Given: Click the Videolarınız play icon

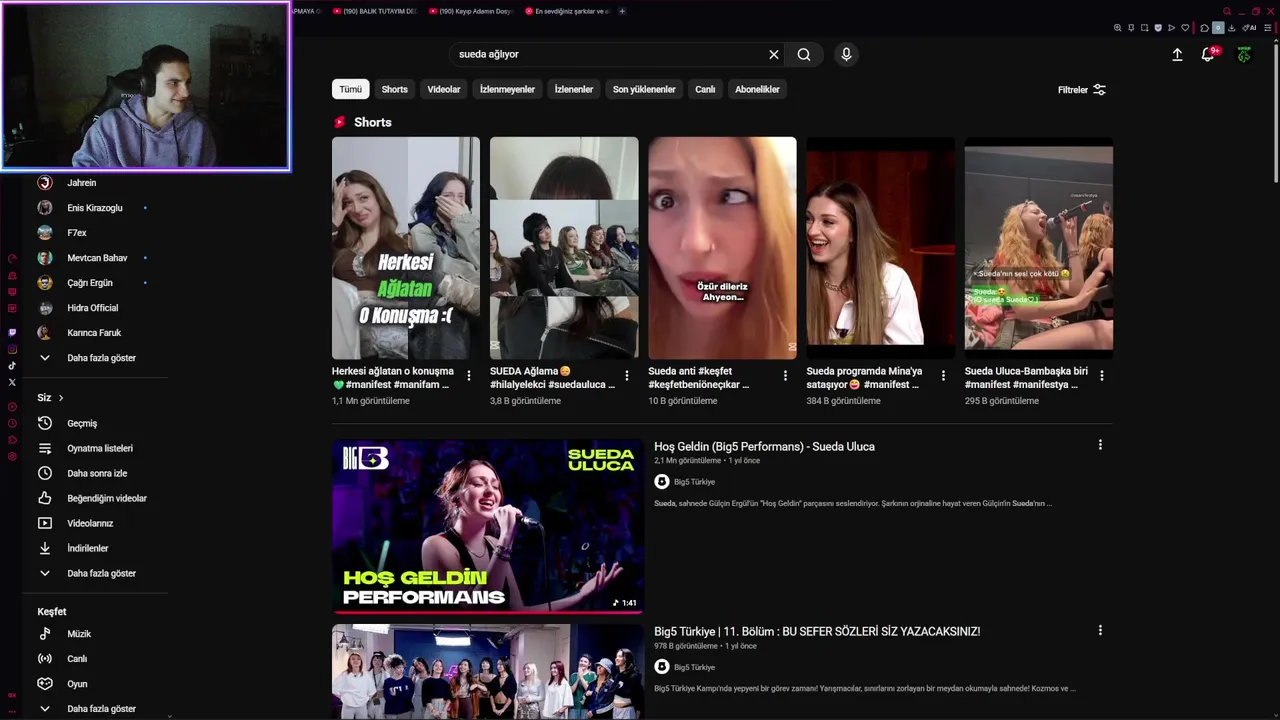Looking at the screenshot, I should (45, 523).
